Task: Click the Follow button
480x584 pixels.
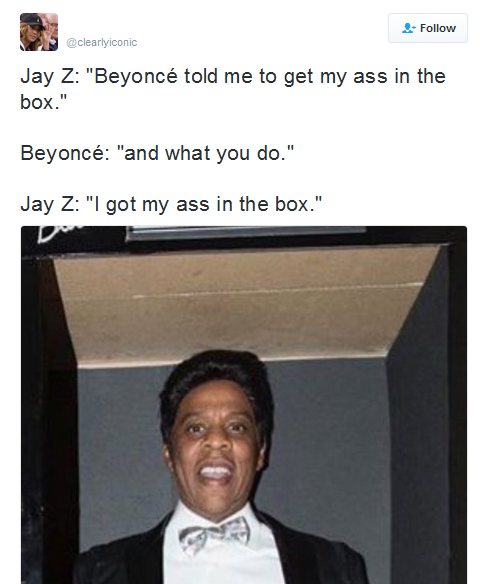Action: point(427,28)
